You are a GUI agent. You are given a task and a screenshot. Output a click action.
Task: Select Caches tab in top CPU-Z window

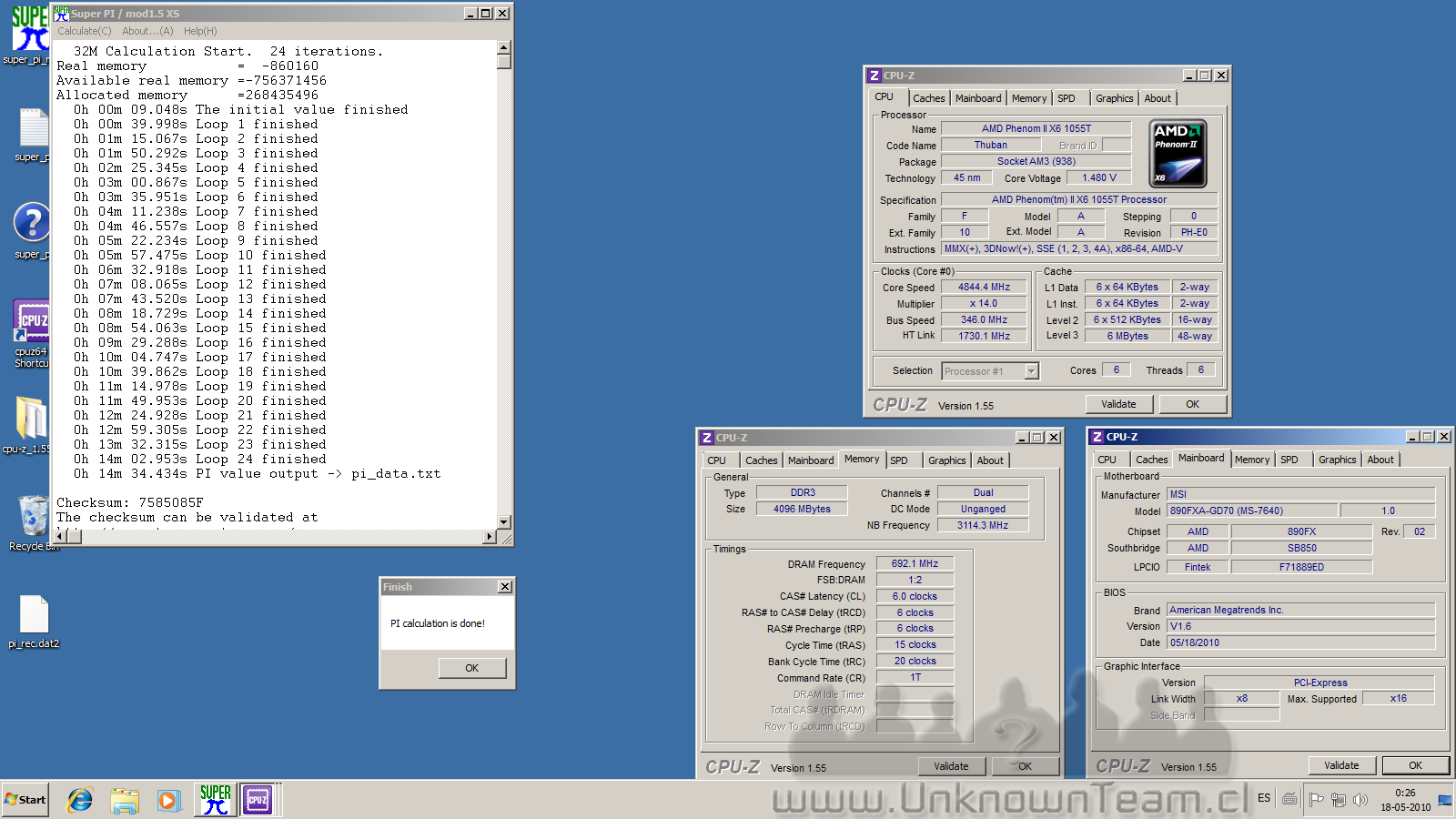coord(928,98)
